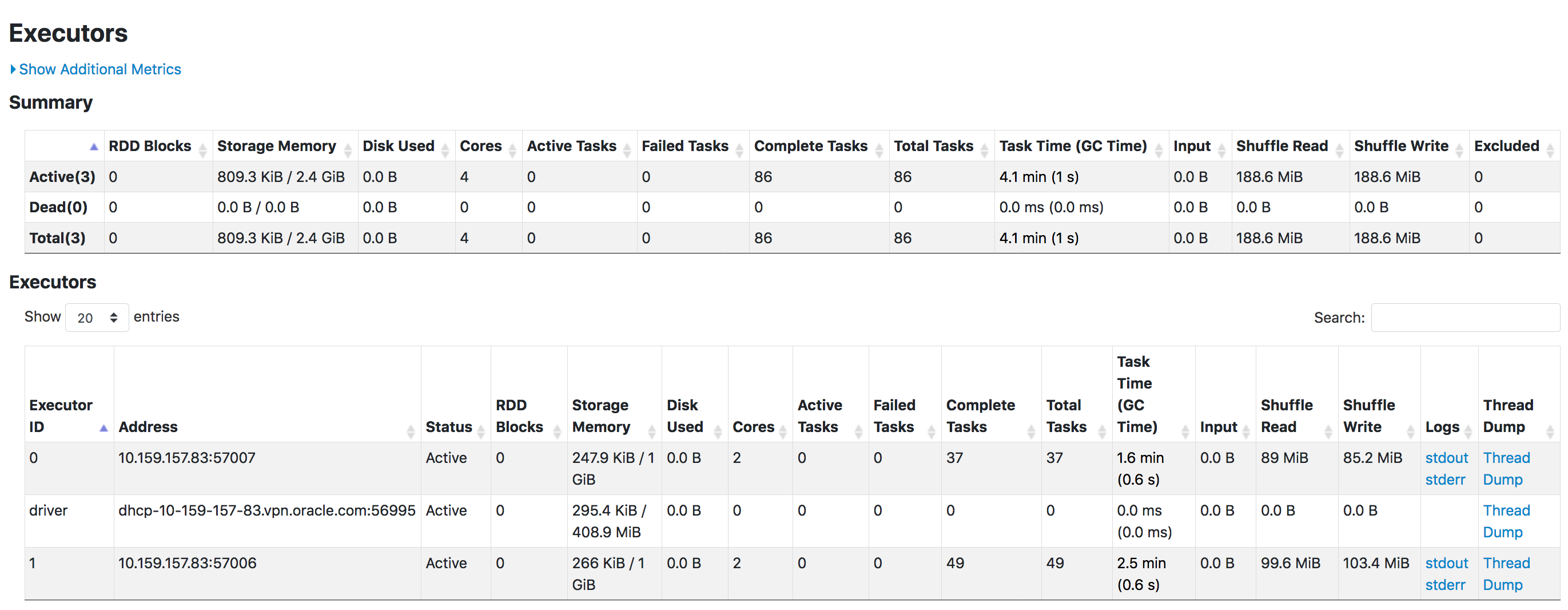
Task: Click Shuffle Write value 85.2 MiB
Action: (1372, 458)
